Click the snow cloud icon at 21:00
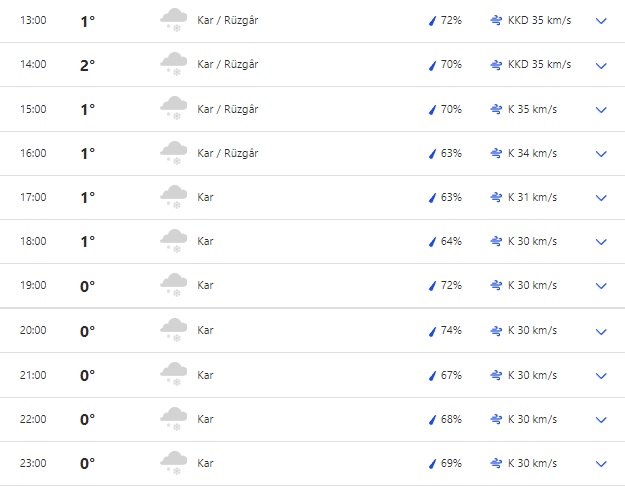Viewport: 625px width, 486px height. pos(173,375)
